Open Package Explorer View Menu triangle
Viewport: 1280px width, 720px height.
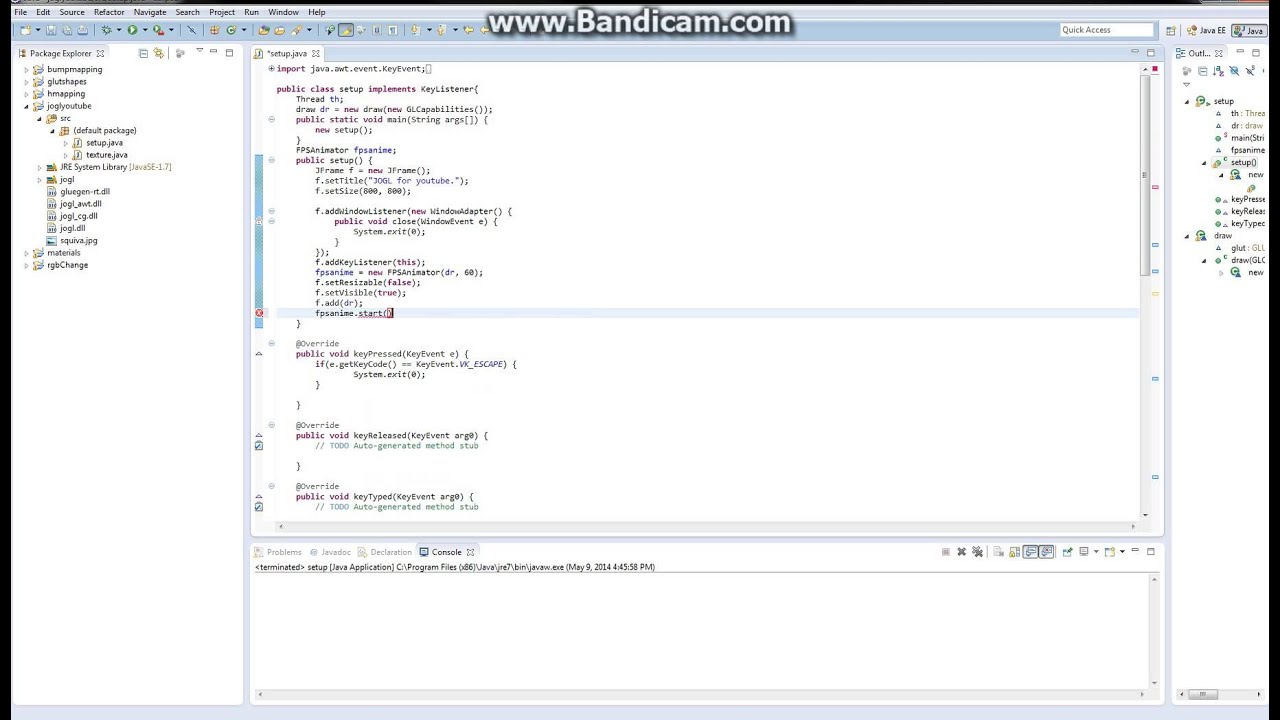(x=199, y=50)
